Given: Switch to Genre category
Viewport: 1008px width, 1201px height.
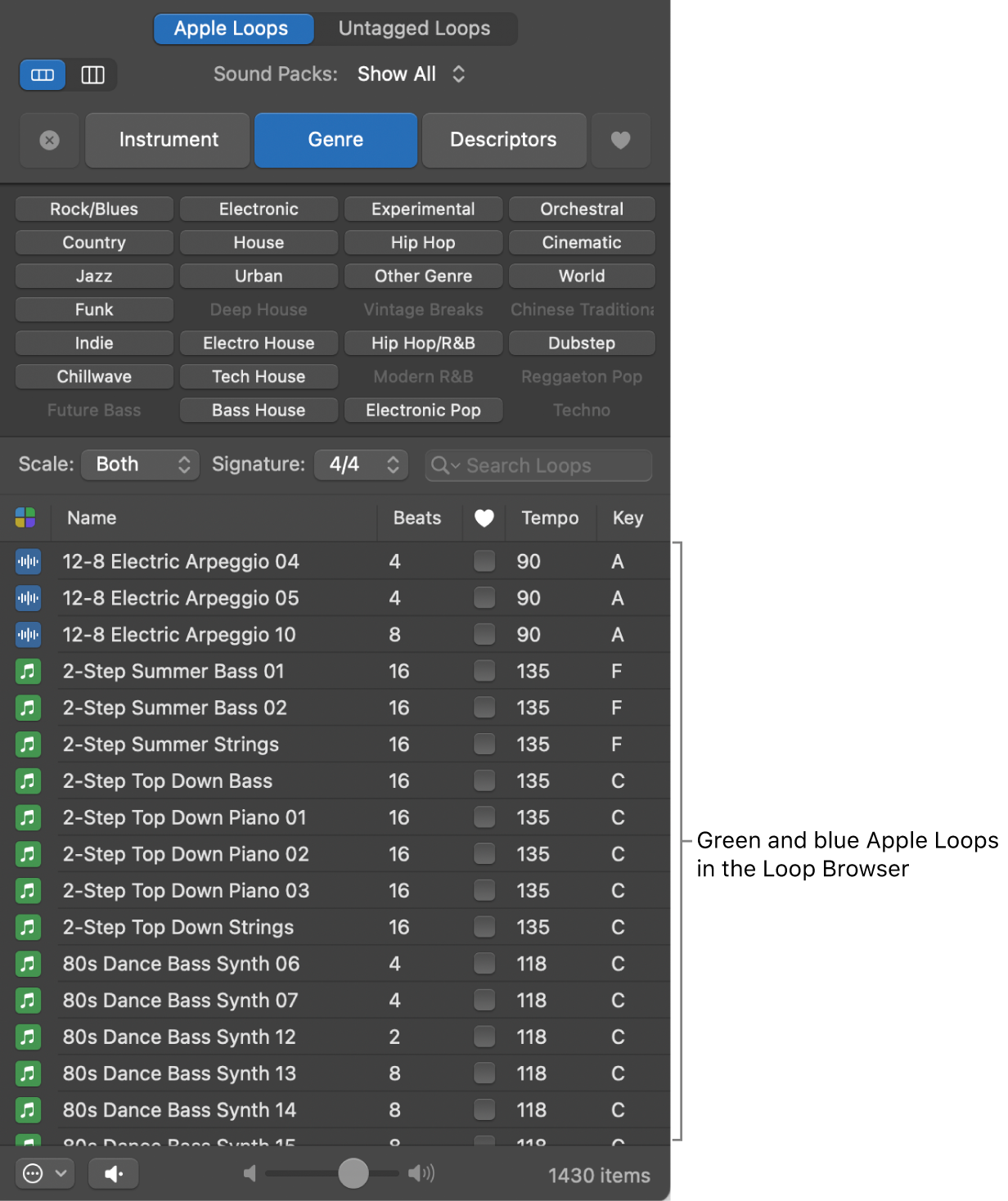Looking at the screenshot, I should (335, 140).
